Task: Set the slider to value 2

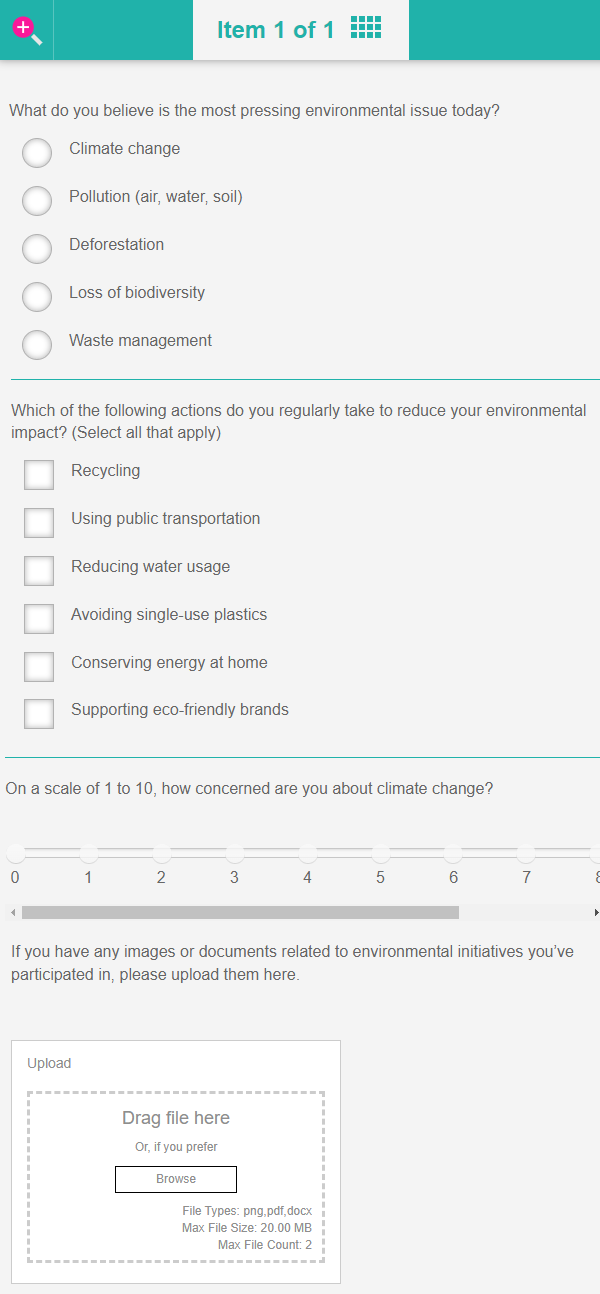Action: (162, 853)
